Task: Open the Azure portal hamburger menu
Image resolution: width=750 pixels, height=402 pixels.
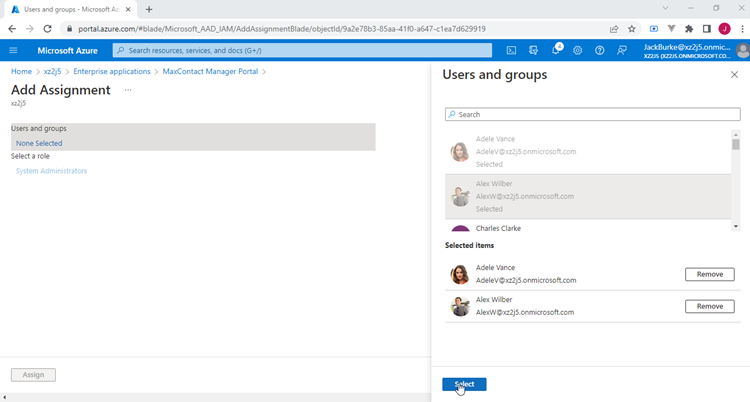Action: [x=13, y=50]
